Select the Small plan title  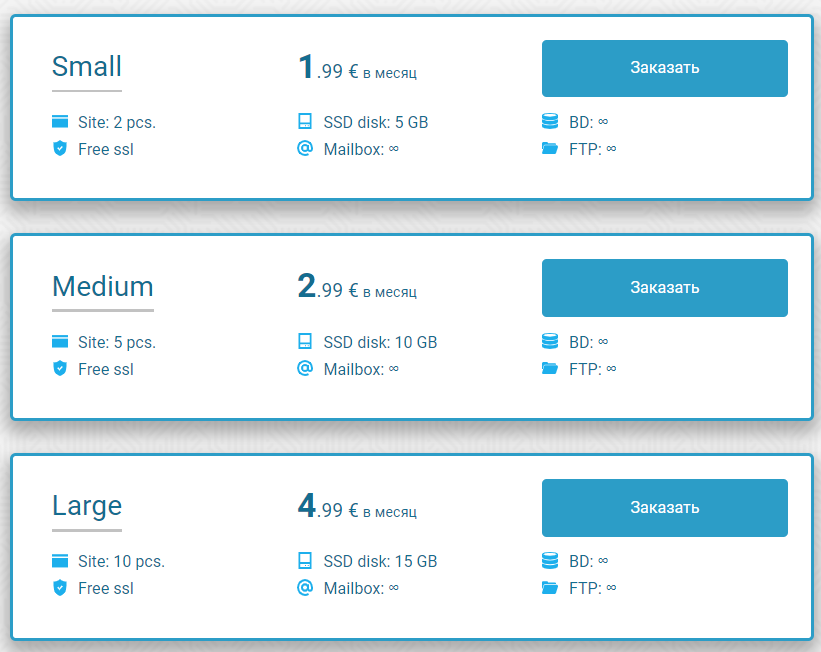87,67
